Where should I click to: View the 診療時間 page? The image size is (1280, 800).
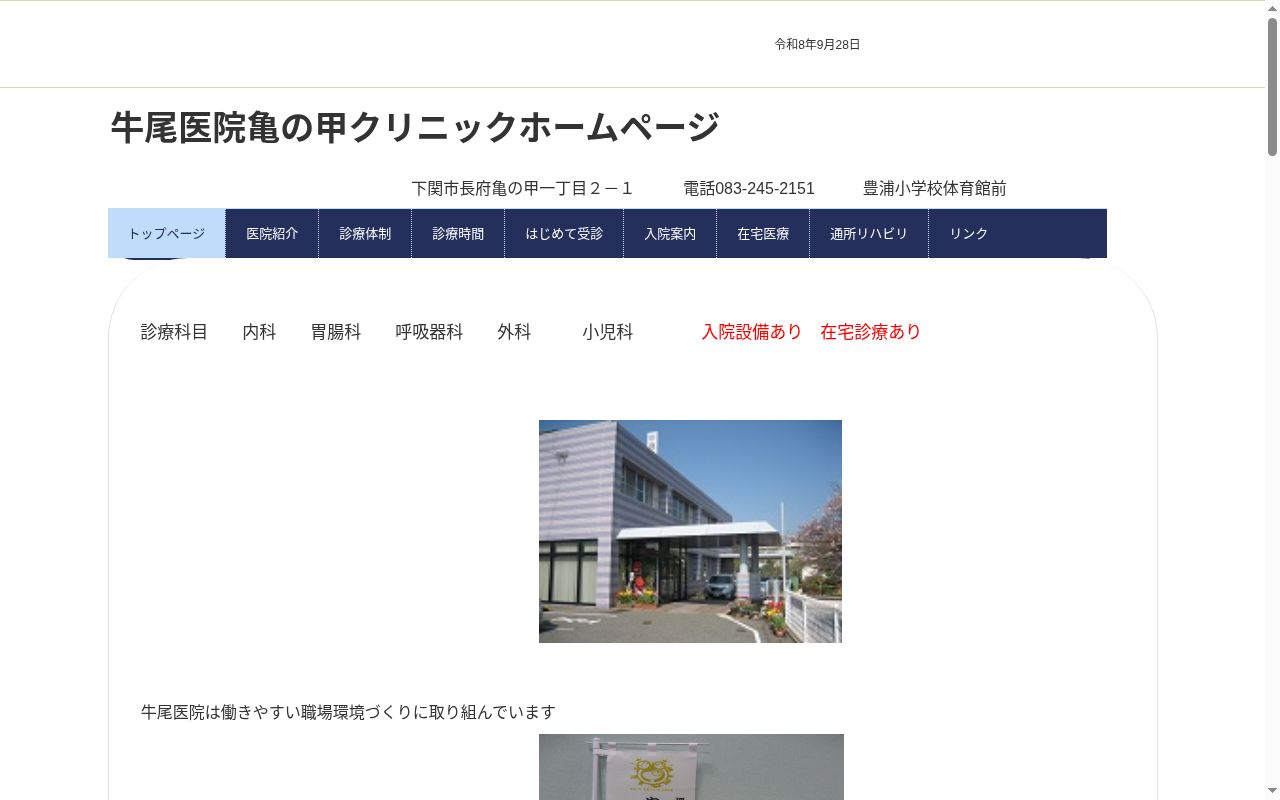(x=458, y=233)
